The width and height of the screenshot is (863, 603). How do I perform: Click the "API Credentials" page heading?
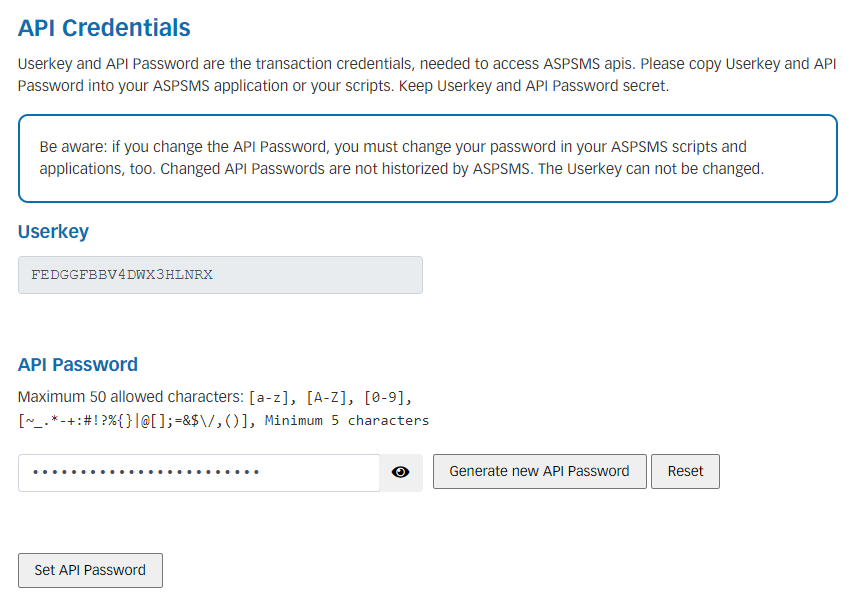tap(103, 28)
